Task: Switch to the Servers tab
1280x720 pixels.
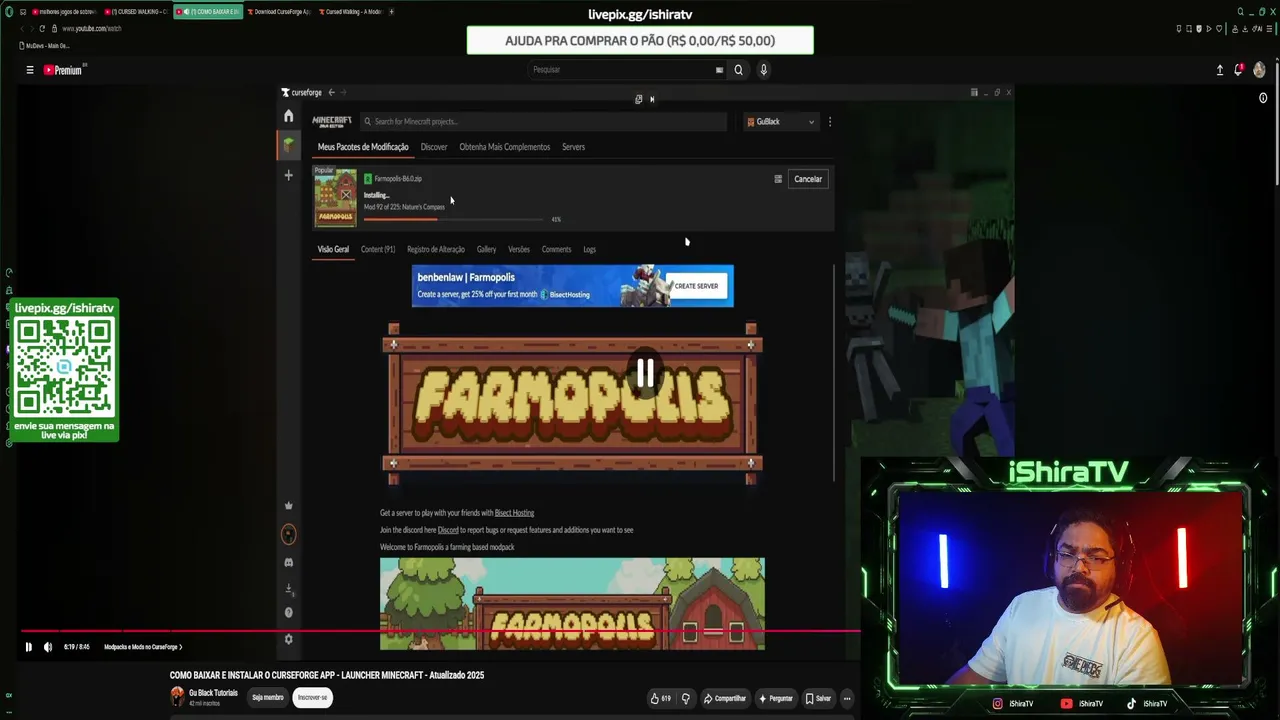Action: [x=573, y=147]
